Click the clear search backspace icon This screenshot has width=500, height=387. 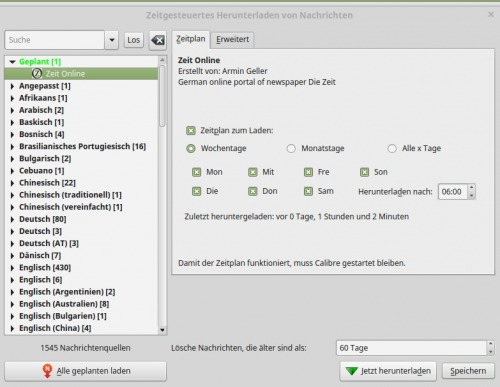tap(158, 40)
